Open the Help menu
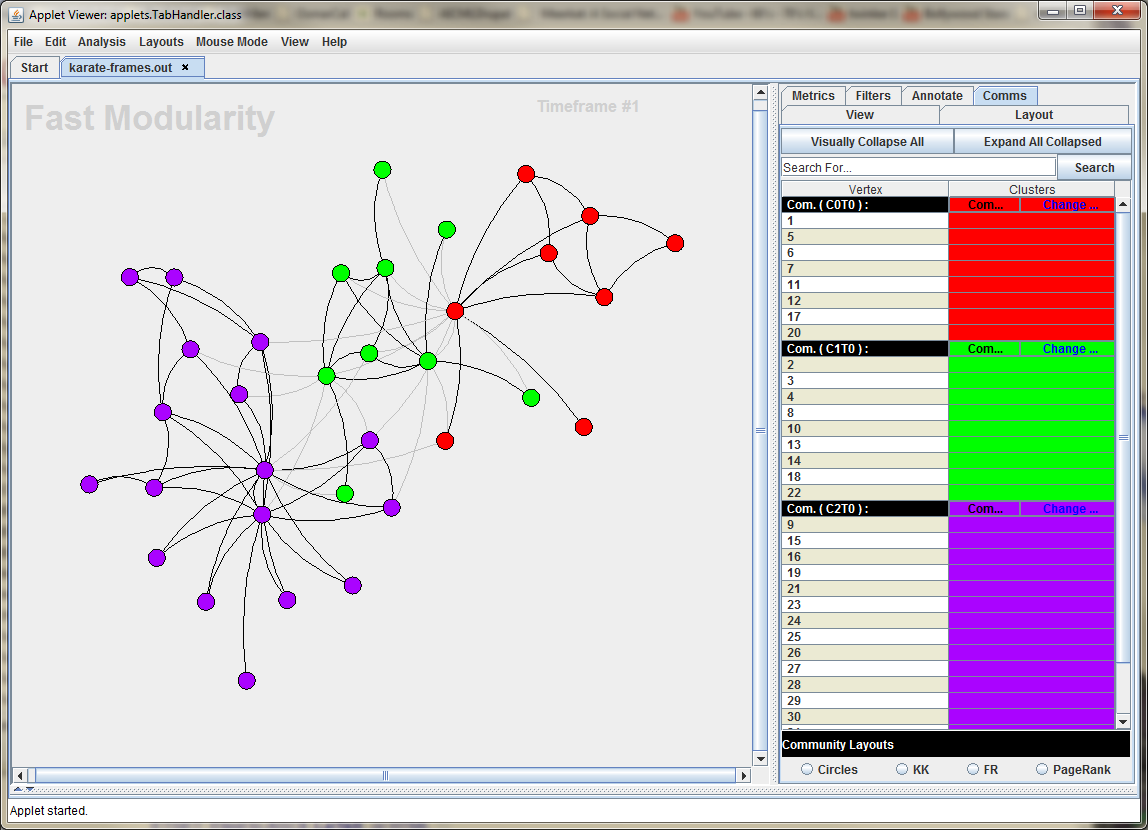 coord(334,42)
